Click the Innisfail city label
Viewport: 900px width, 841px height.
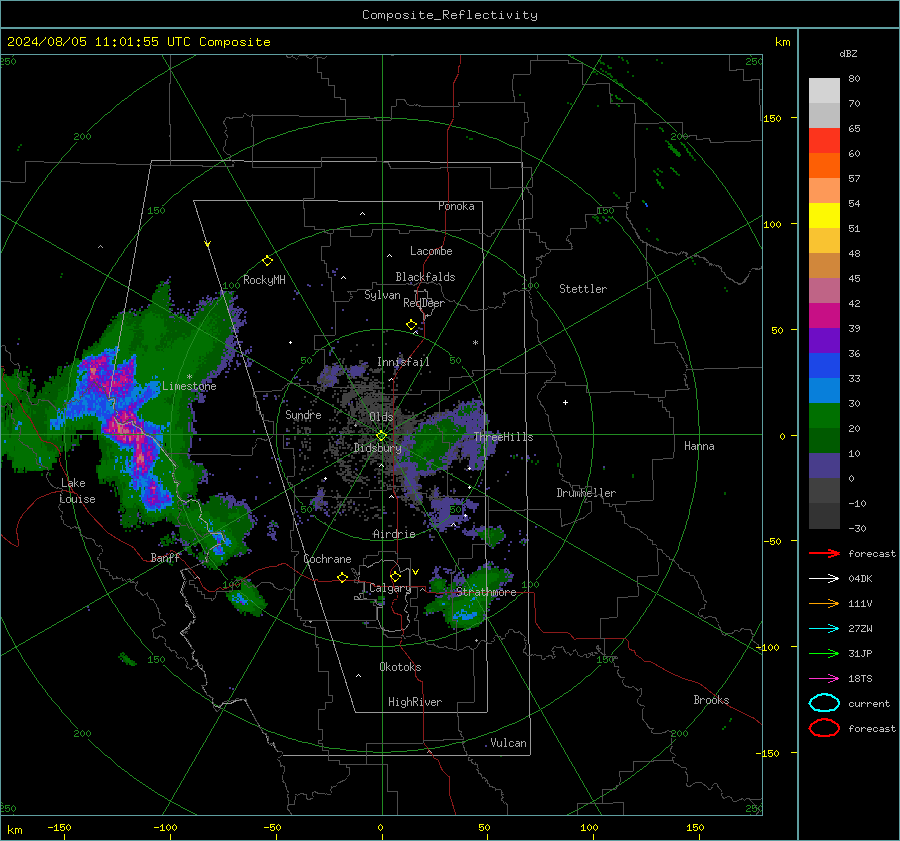tap(403, 362)
